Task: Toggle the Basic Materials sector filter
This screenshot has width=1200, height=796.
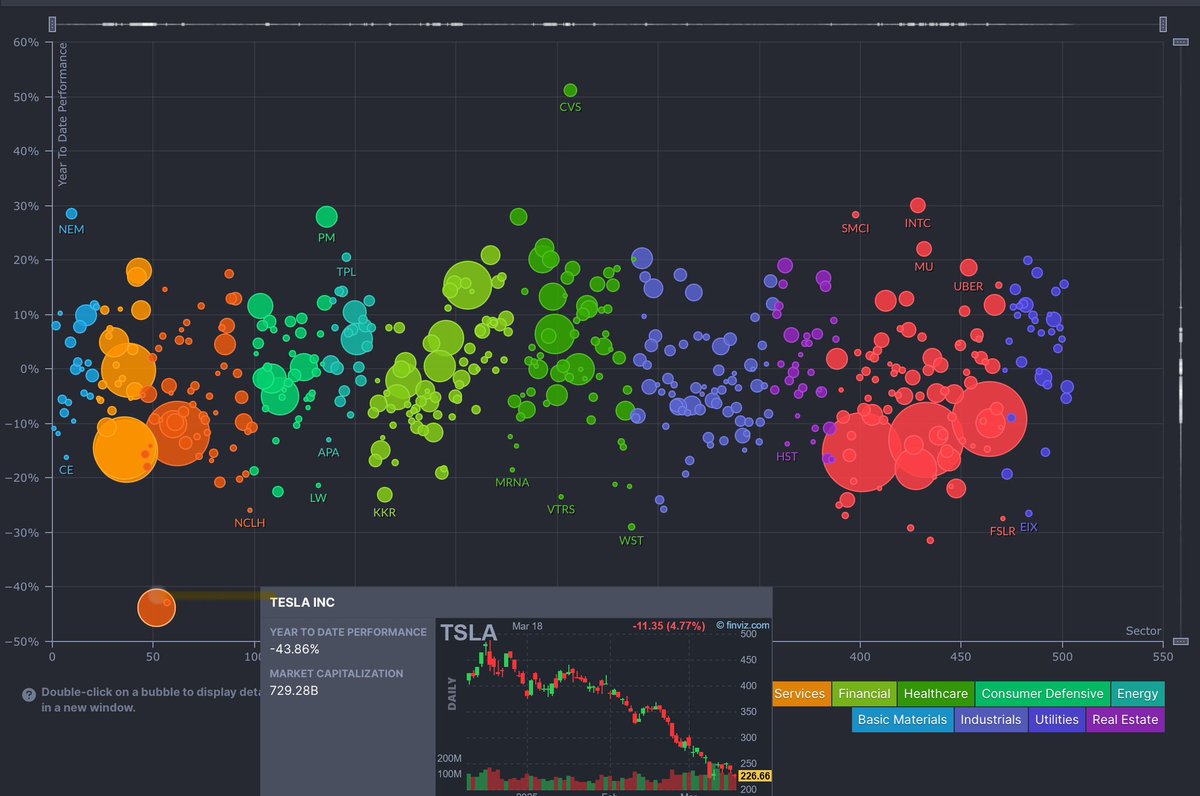Action: tap(902, 719)
